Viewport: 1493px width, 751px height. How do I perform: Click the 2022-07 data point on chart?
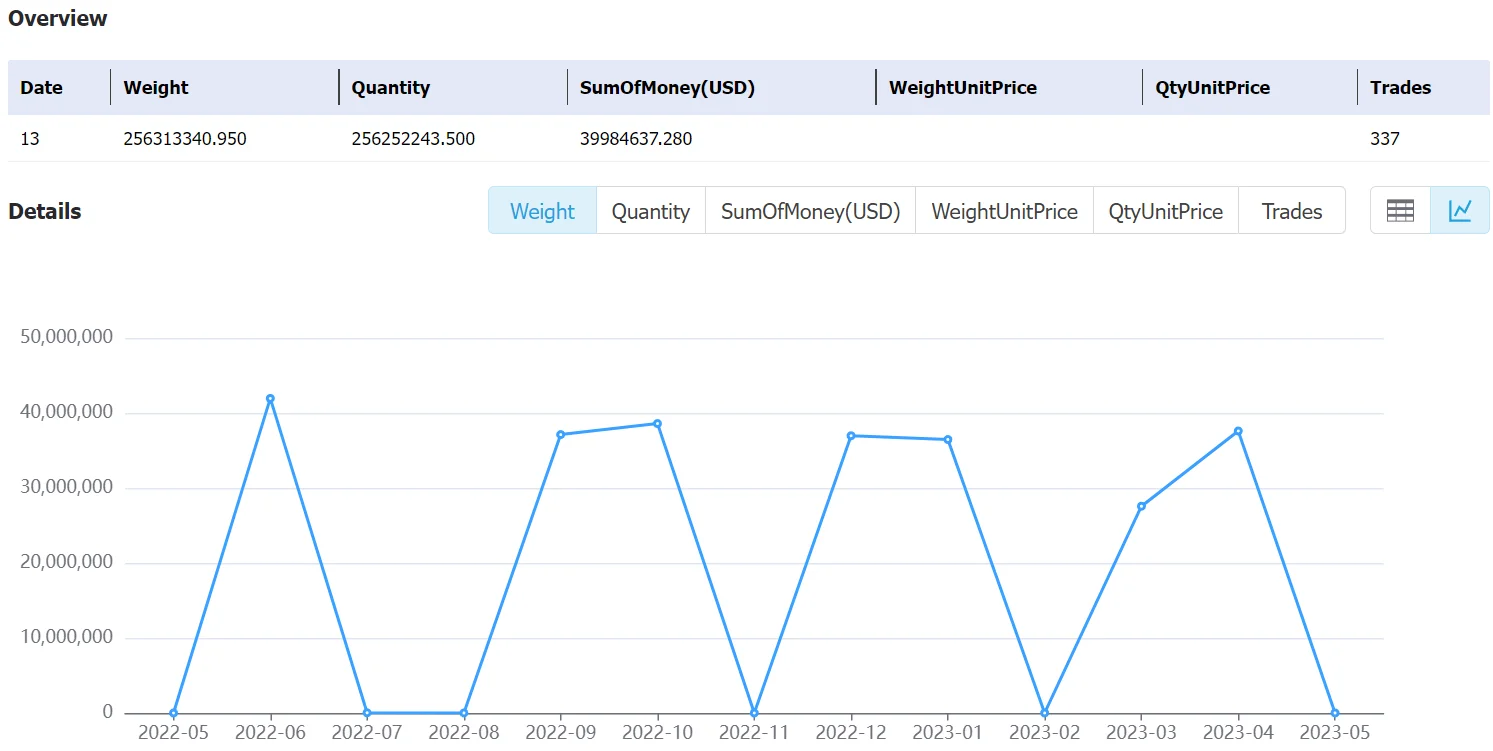(x=367, y=713)
